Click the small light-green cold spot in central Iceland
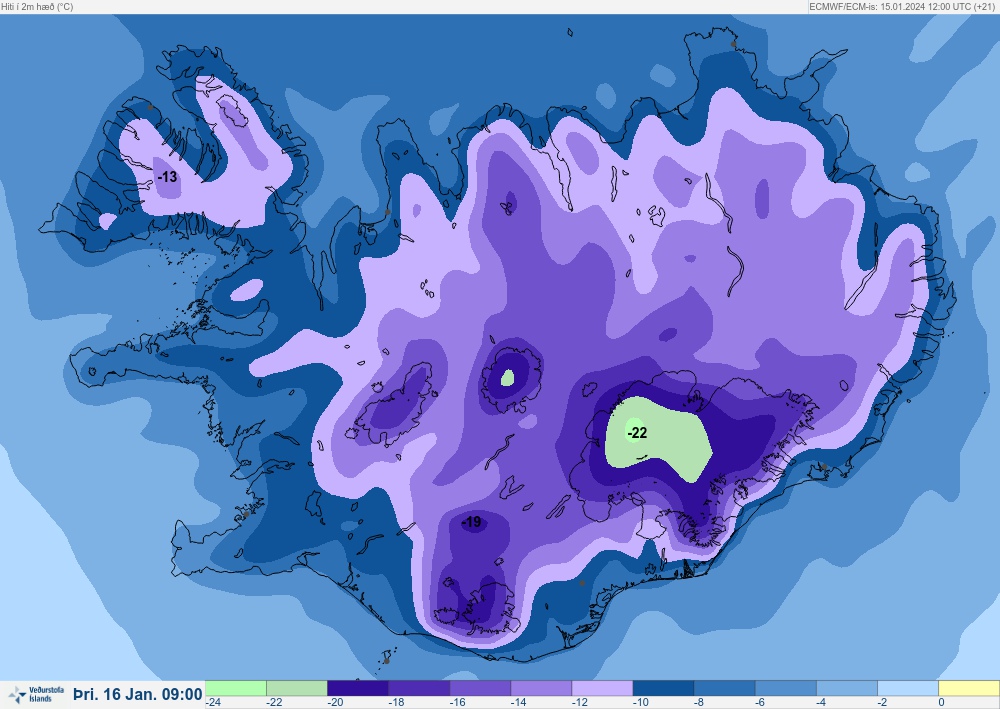Viewport: 1000px width, 709px height. point(507,378)
